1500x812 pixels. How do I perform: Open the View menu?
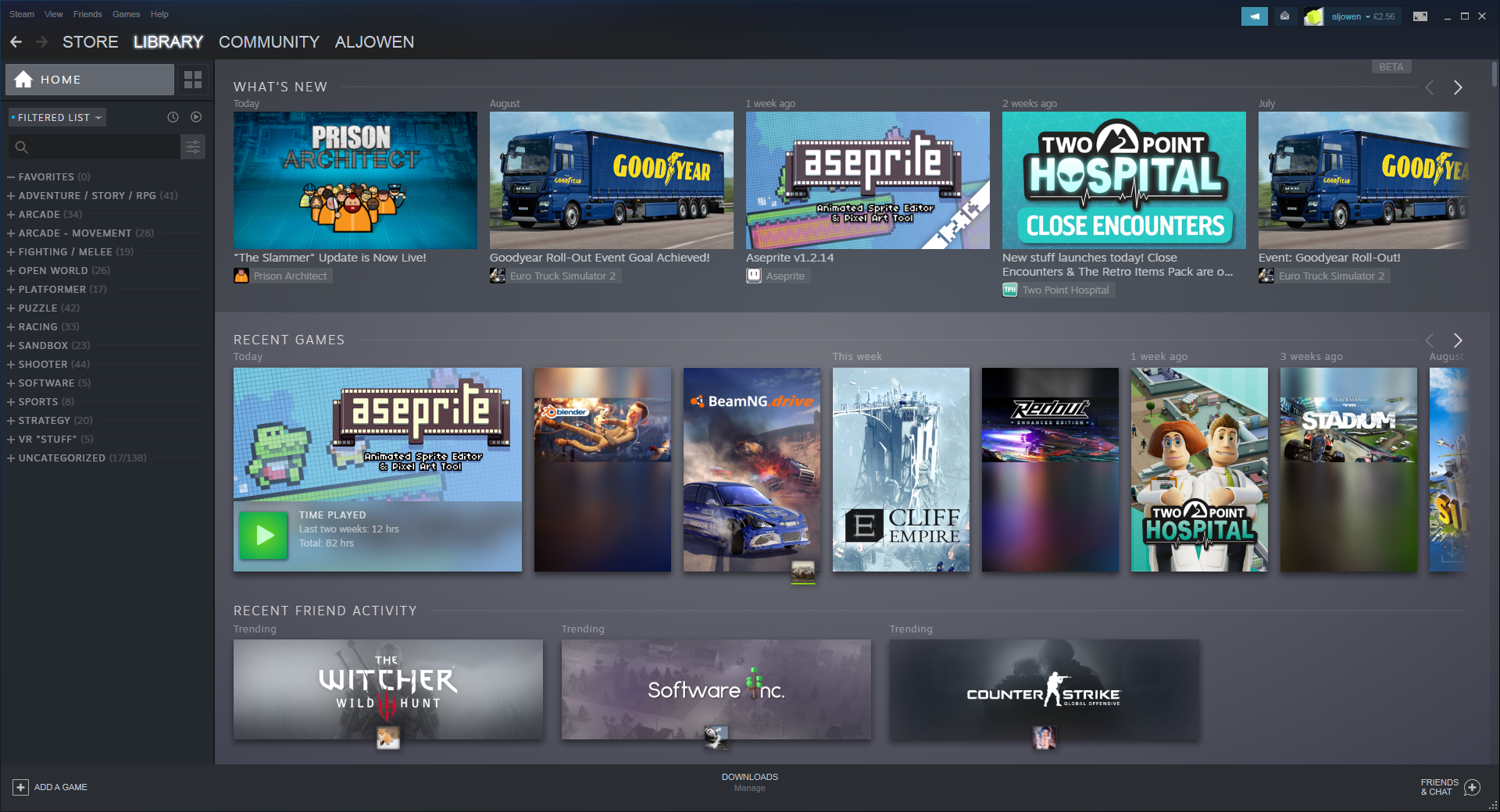pyautogui.click(x=54, y=14)
